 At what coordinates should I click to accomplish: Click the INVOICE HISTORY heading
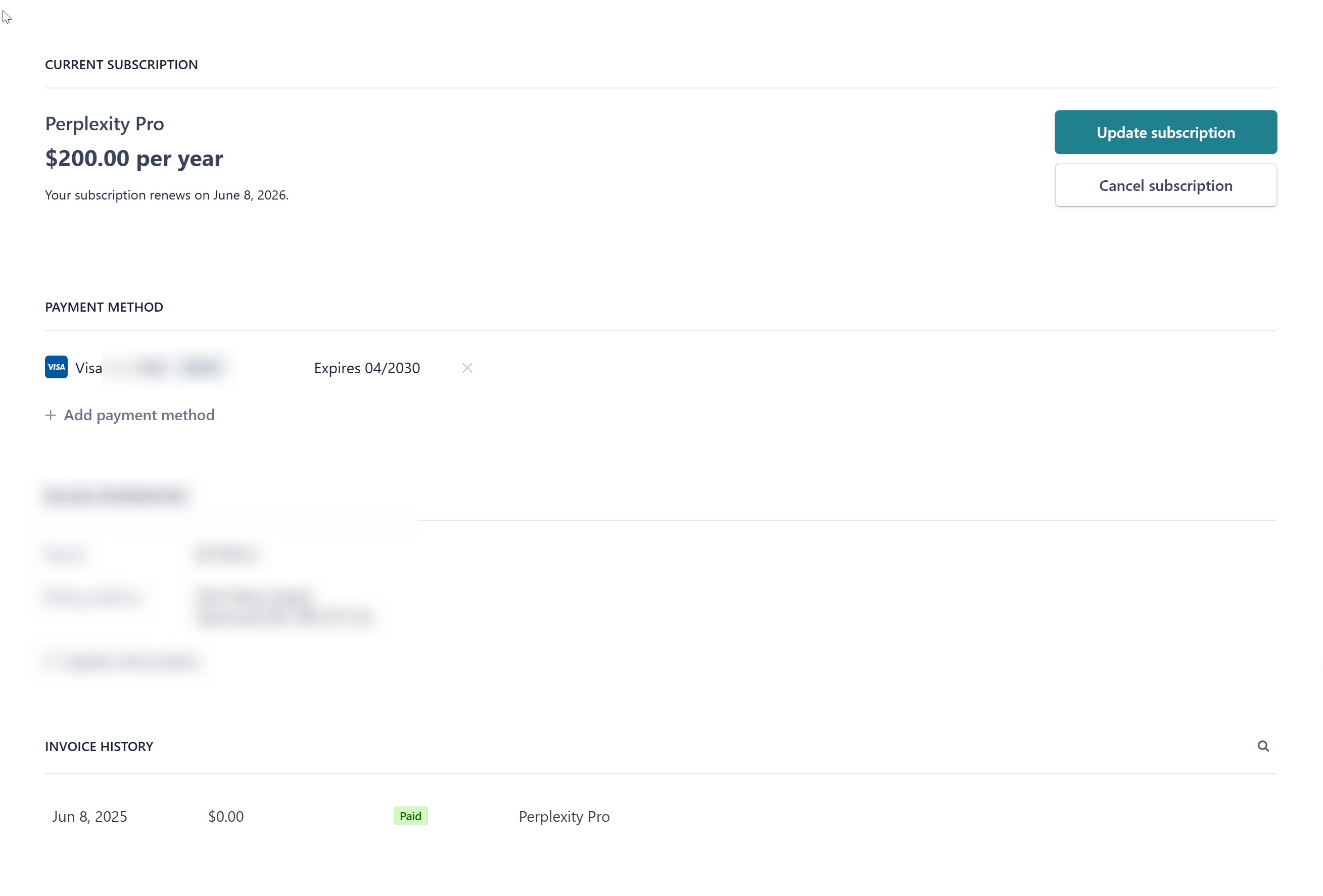coord(99,746)
